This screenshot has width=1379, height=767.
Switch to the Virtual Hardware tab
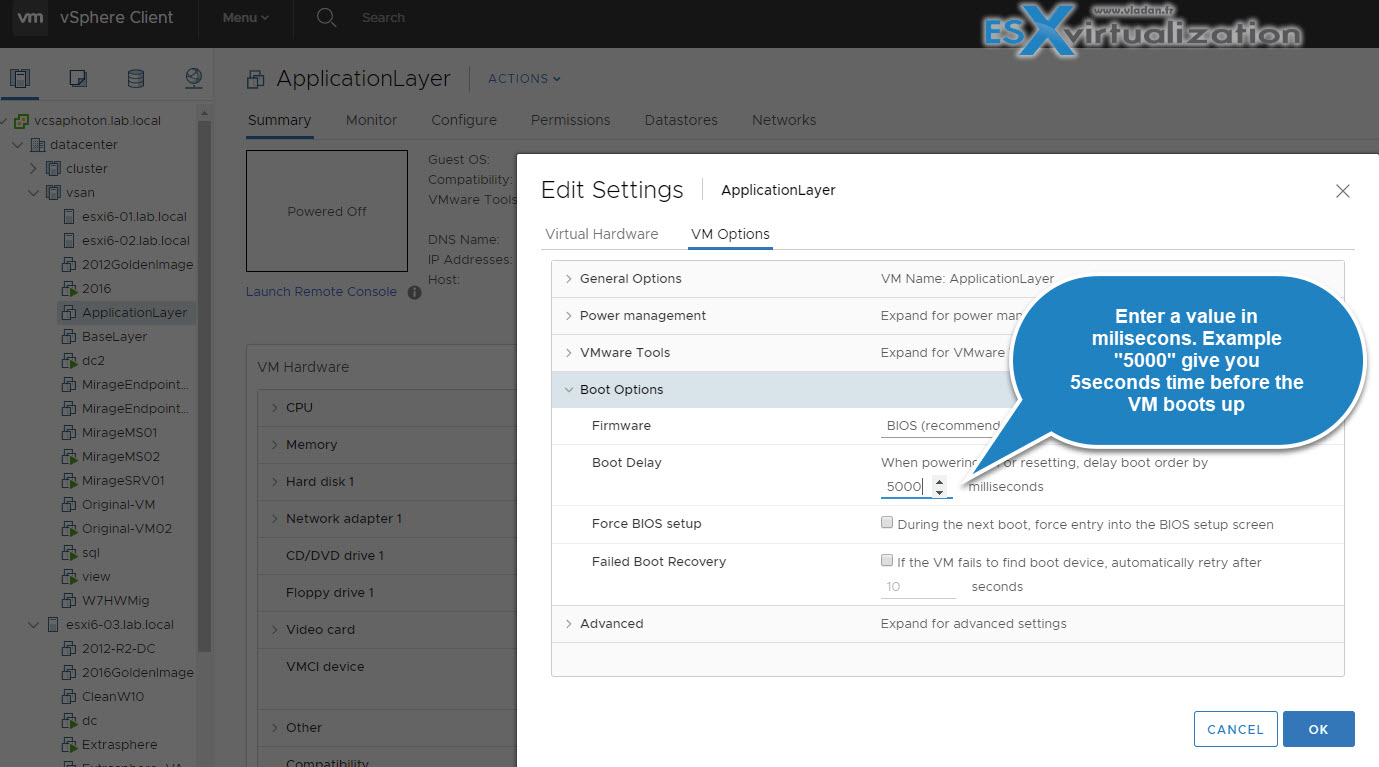click(601, 234)
